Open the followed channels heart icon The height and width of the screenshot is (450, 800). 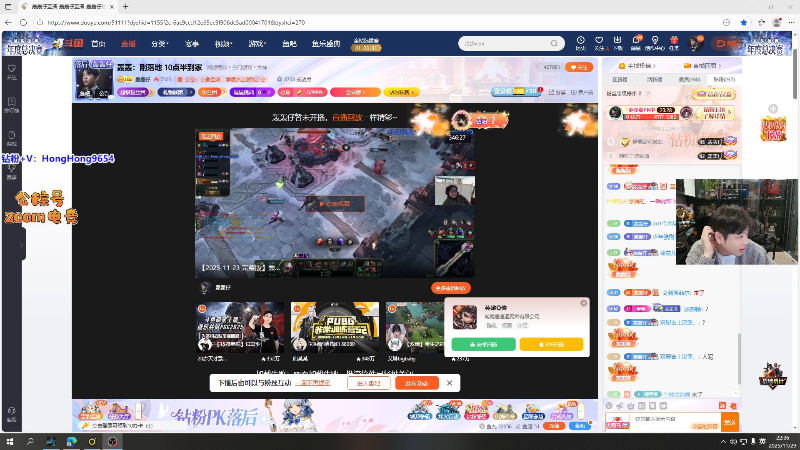[x=599, y=43]
